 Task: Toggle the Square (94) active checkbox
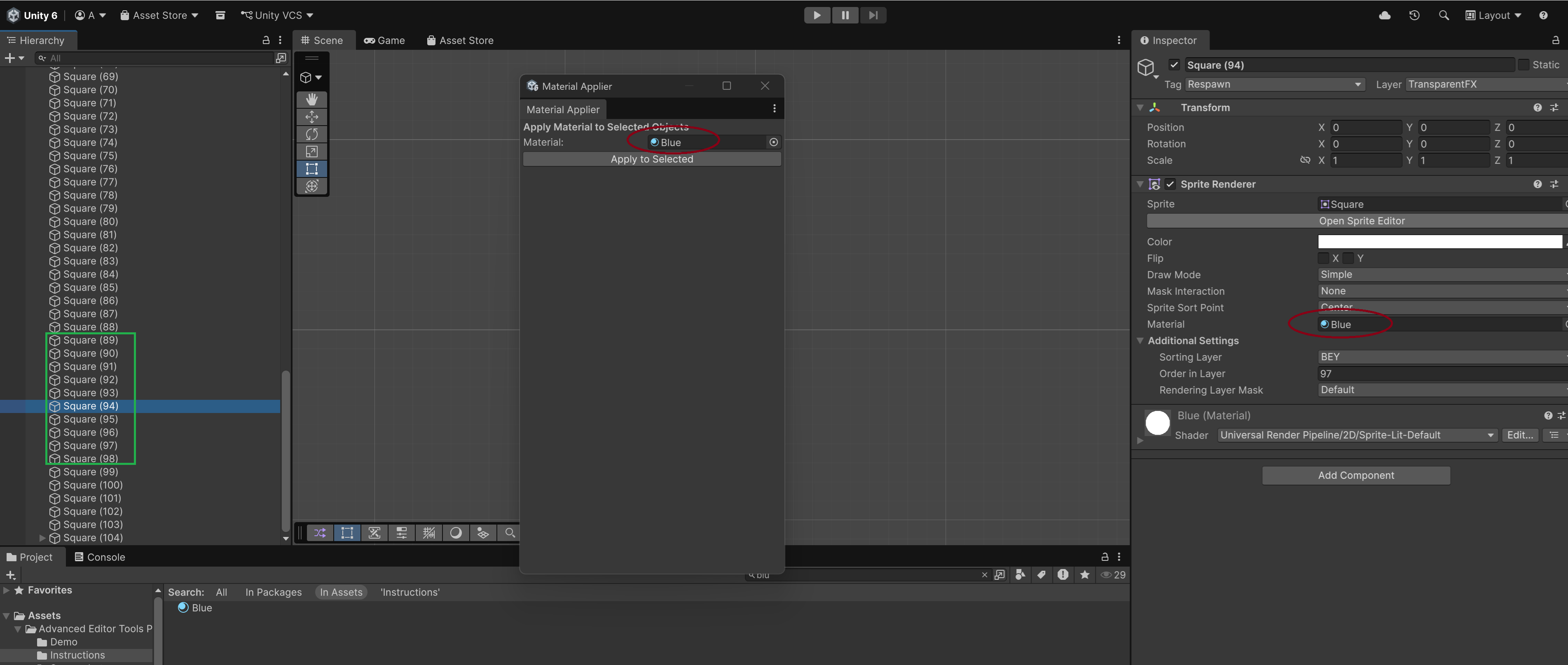(x=1174, y=65)
